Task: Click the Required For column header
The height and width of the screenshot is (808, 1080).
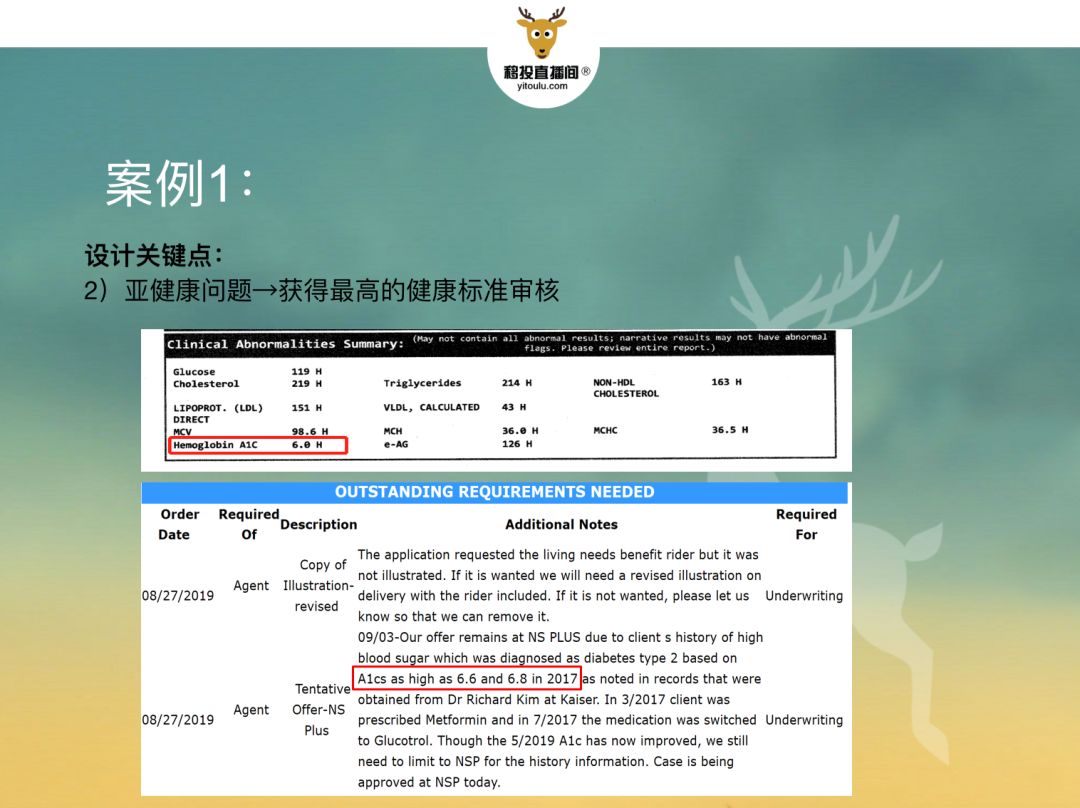Action: point(806,524)
